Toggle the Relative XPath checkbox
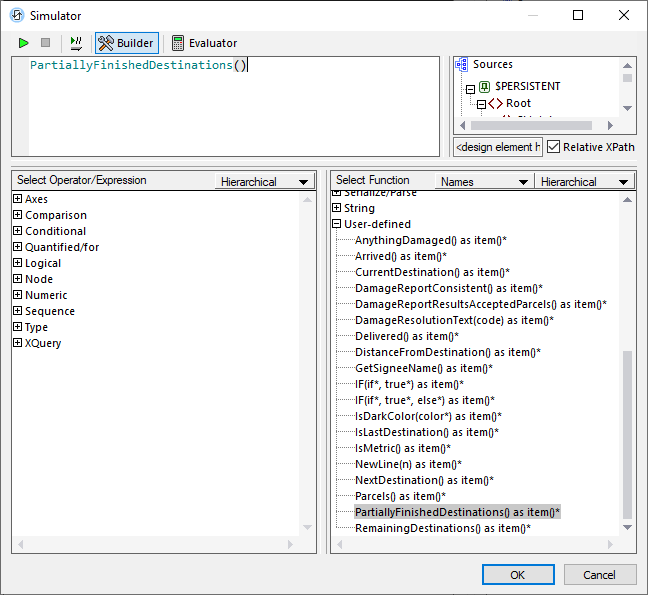The width and height of the screenshot is (648, 595). tap(554, 147)
